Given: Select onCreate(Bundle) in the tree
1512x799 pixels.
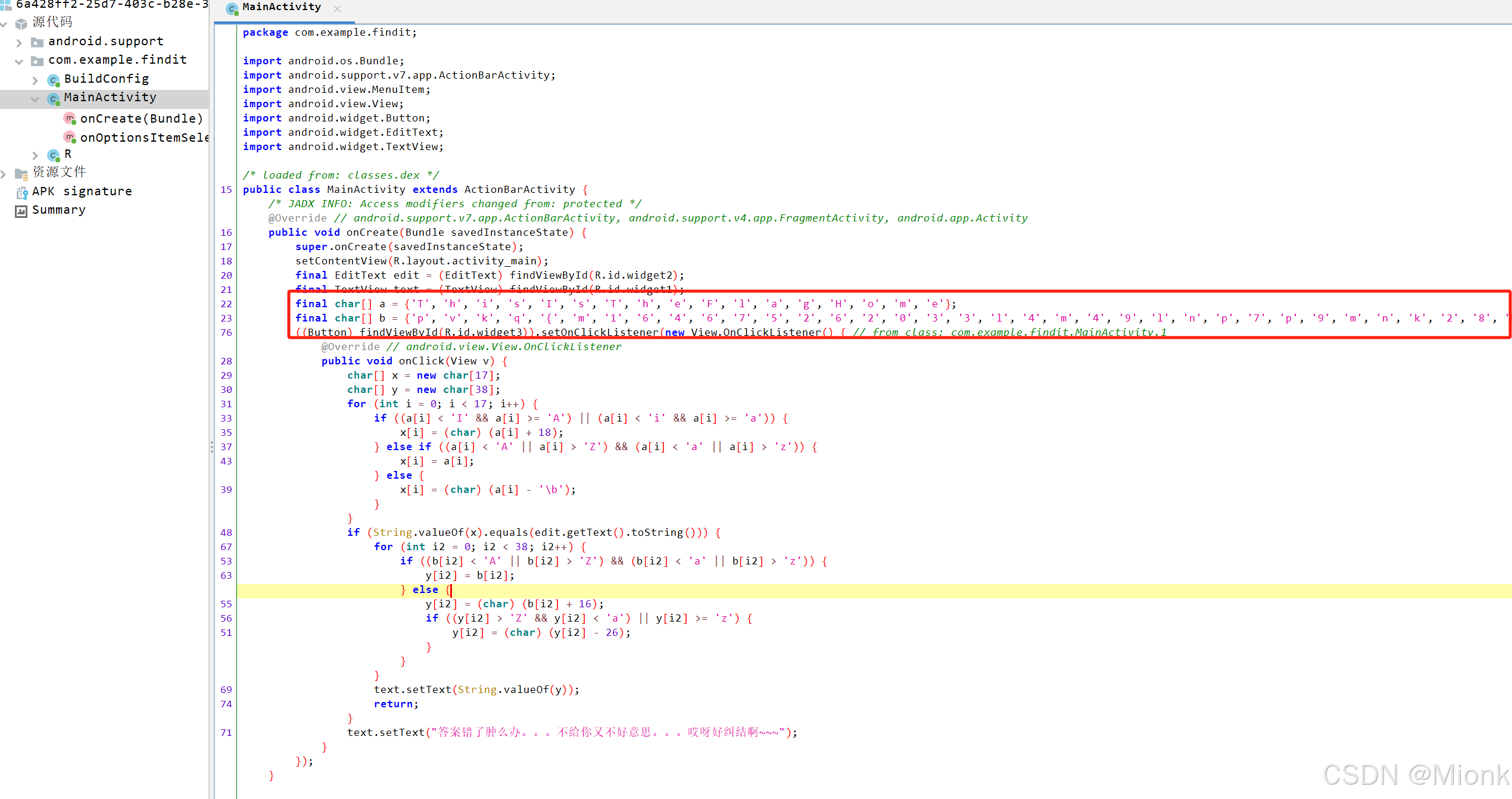Looking at the screenshot, I should [141, 118].
